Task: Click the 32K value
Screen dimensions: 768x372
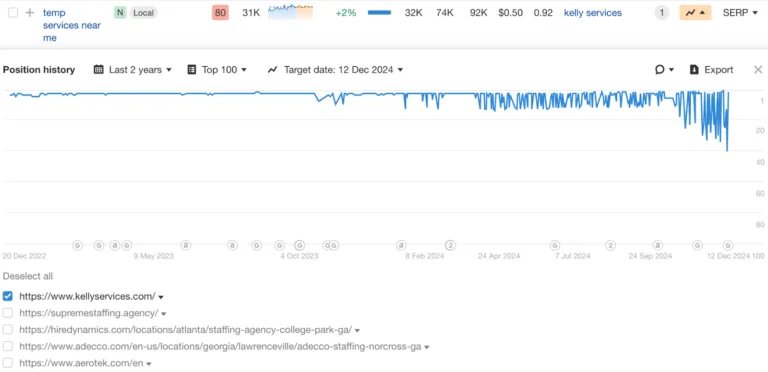Action: coord(414,13)
